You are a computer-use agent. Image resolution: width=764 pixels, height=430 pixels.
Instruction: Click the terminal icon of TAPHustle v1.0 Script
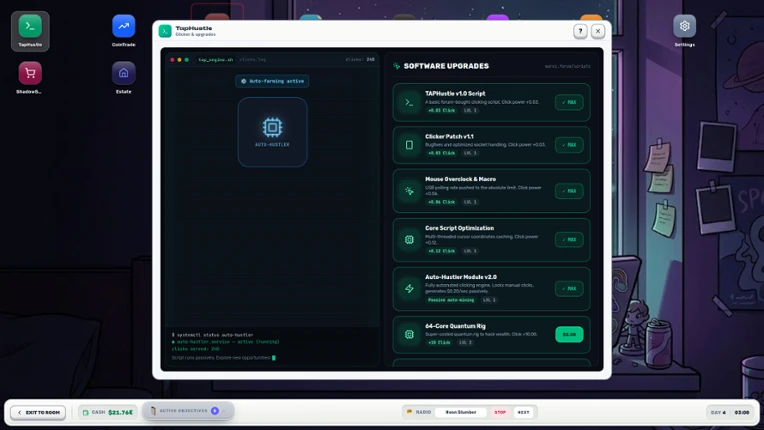[409, 102]
